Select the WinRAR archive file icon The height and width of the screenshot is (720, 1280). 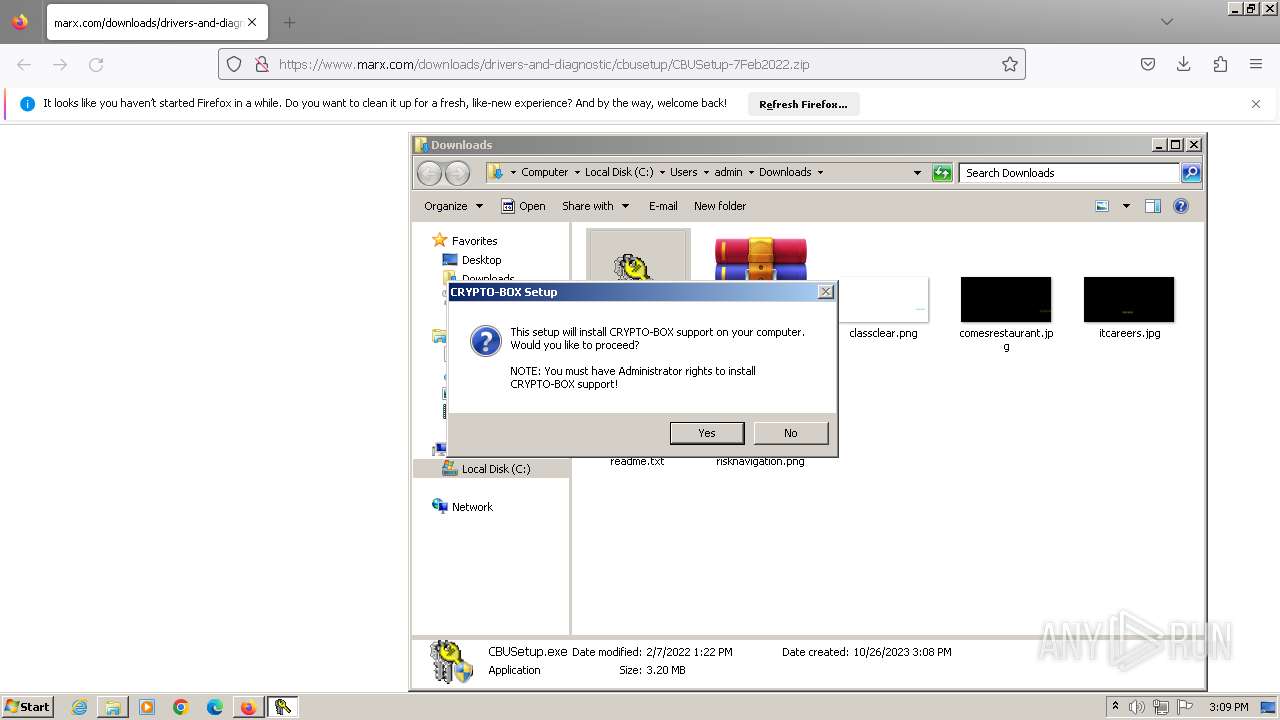[x=760, y=259]
